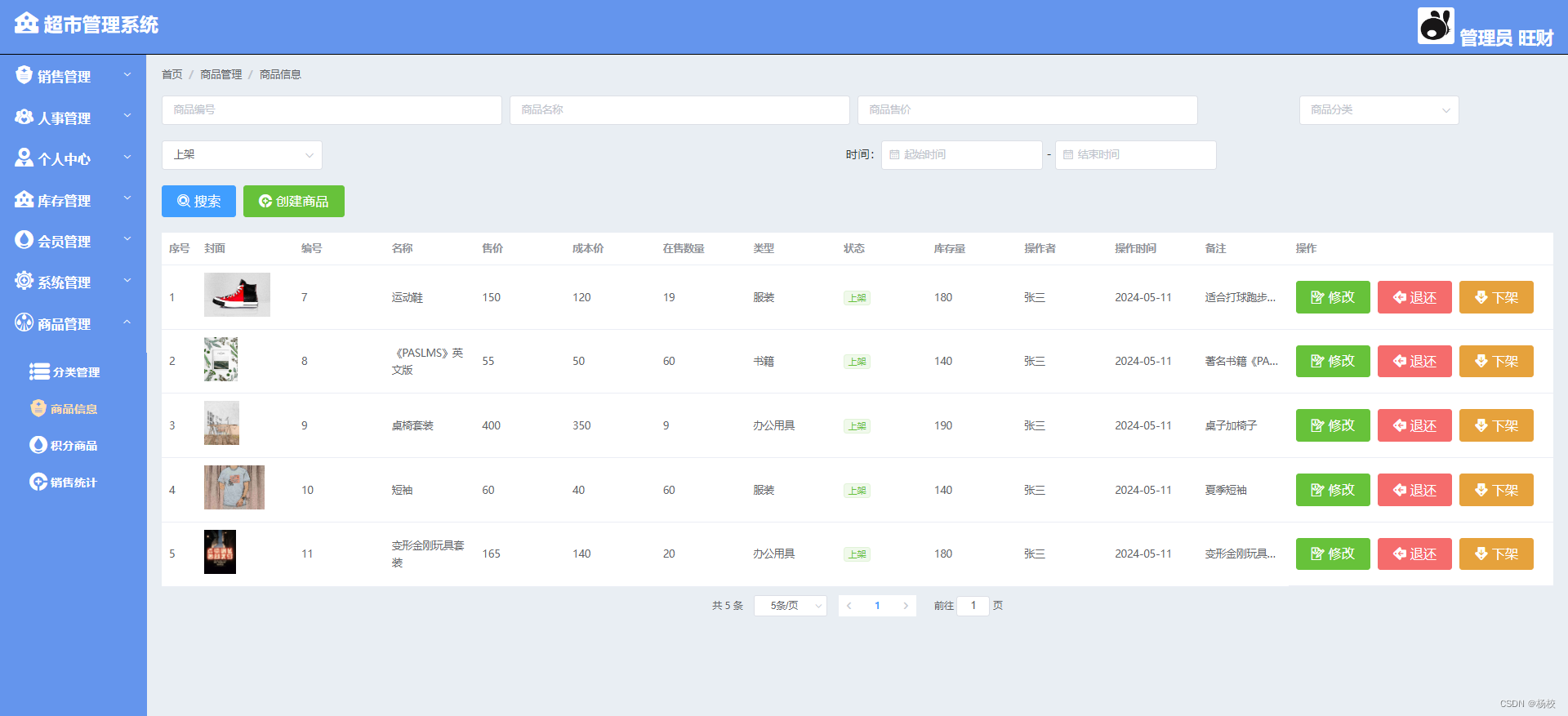Click 修改 for 《PASLMS》英文版 row
Screen dimensions: 1568x716
click(1333, 361)
